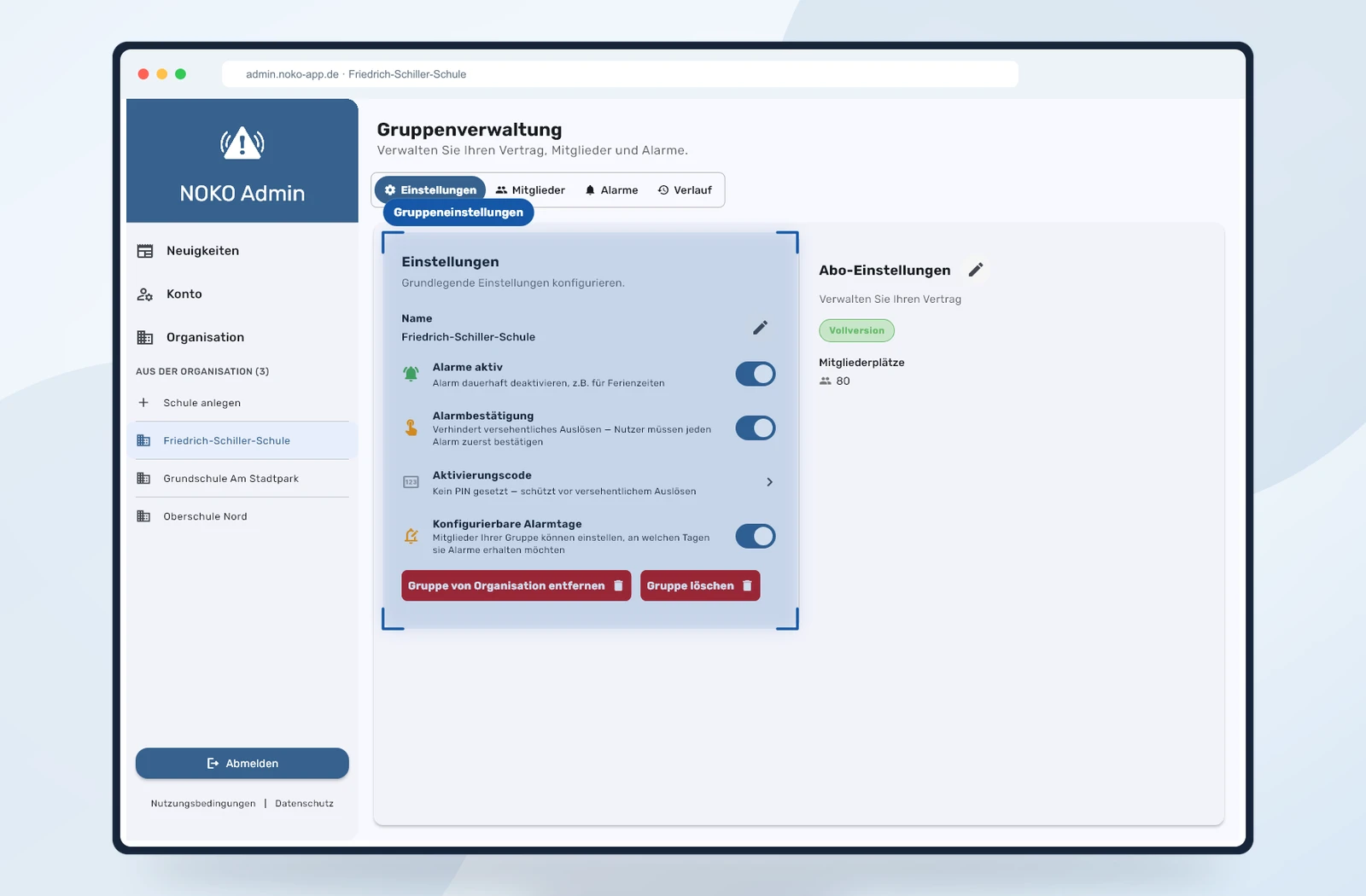Image resolution: width=1366 pixels, height=896 pixels.
Task: Click the Vollversion badge
Action: tap(856, 330)
